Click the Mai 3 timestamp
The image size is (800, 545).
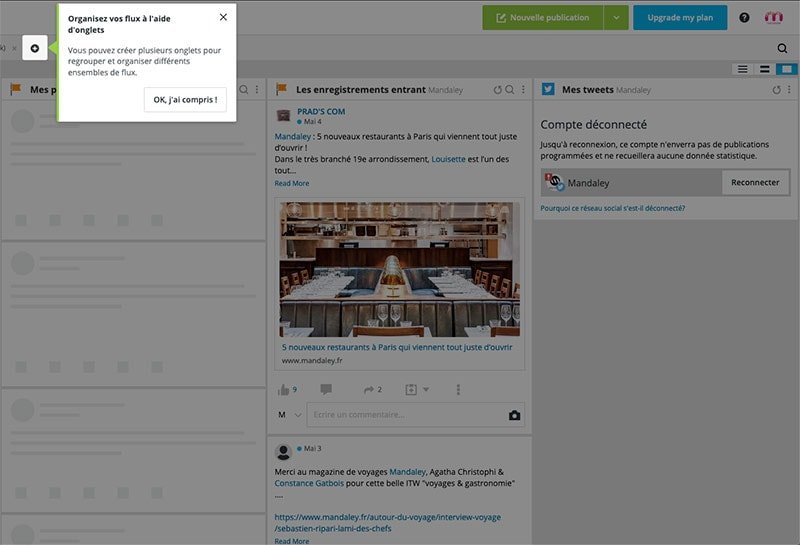[312, 449]
